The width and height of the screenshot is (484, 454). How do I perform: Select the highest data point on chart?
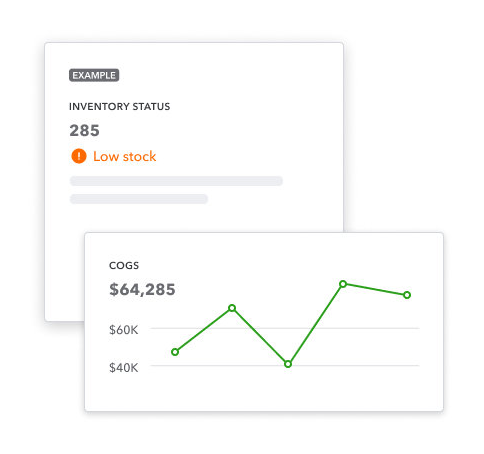click(343, 284)
